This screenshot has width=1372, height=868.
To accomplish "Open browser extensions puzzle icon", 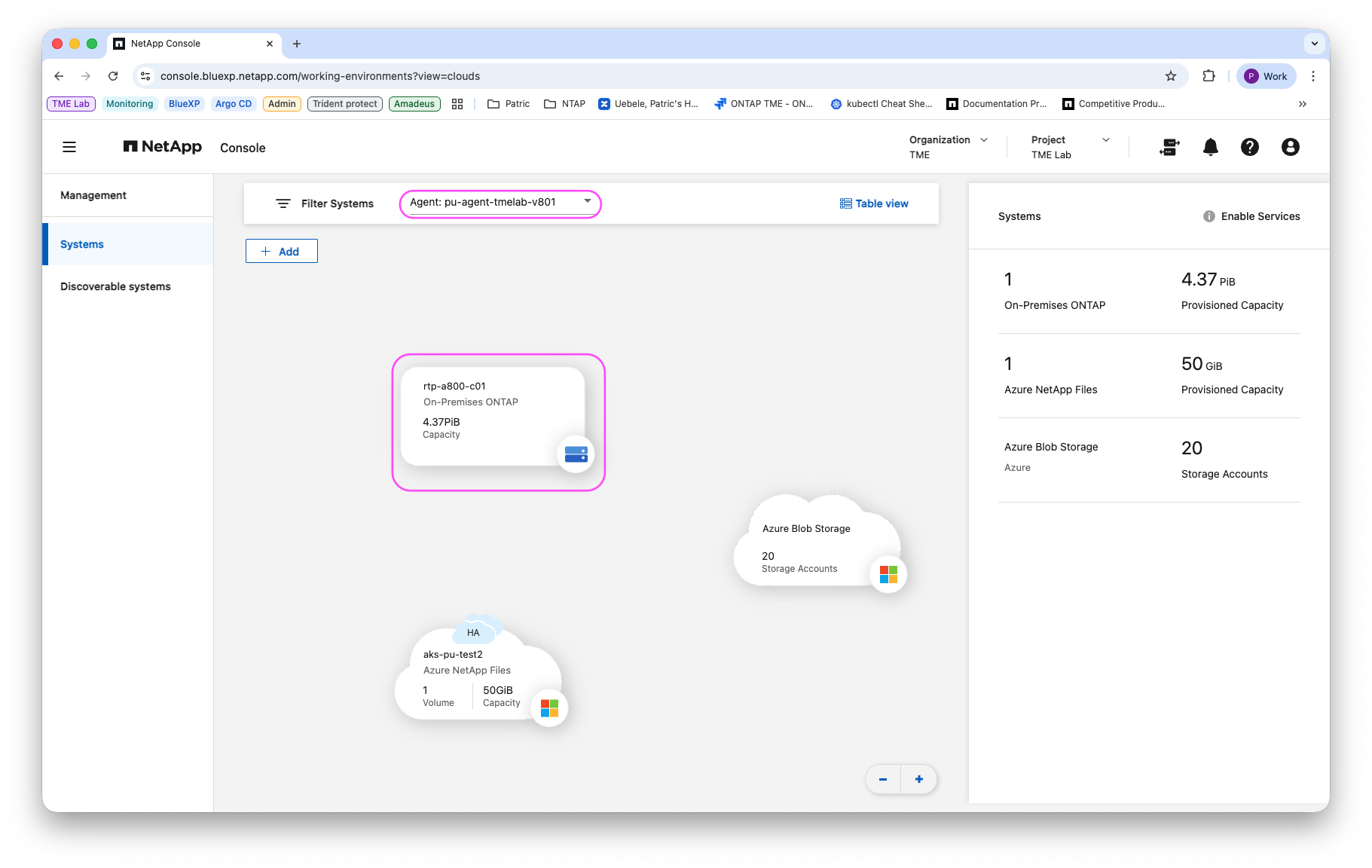I will point(1209,76).
